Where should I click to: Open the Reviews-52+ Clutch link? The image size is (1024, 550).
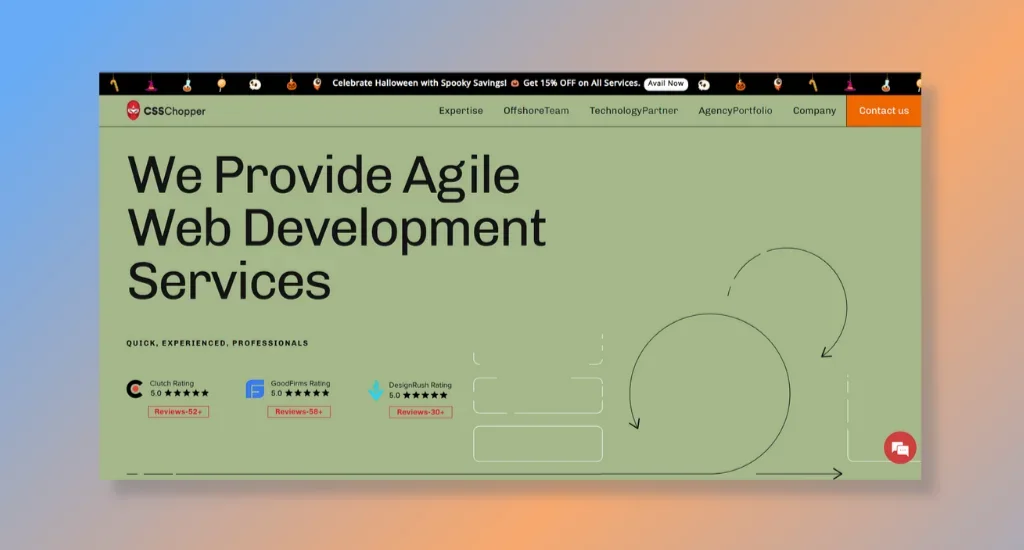pyautogui.click(x=178, y=412)
